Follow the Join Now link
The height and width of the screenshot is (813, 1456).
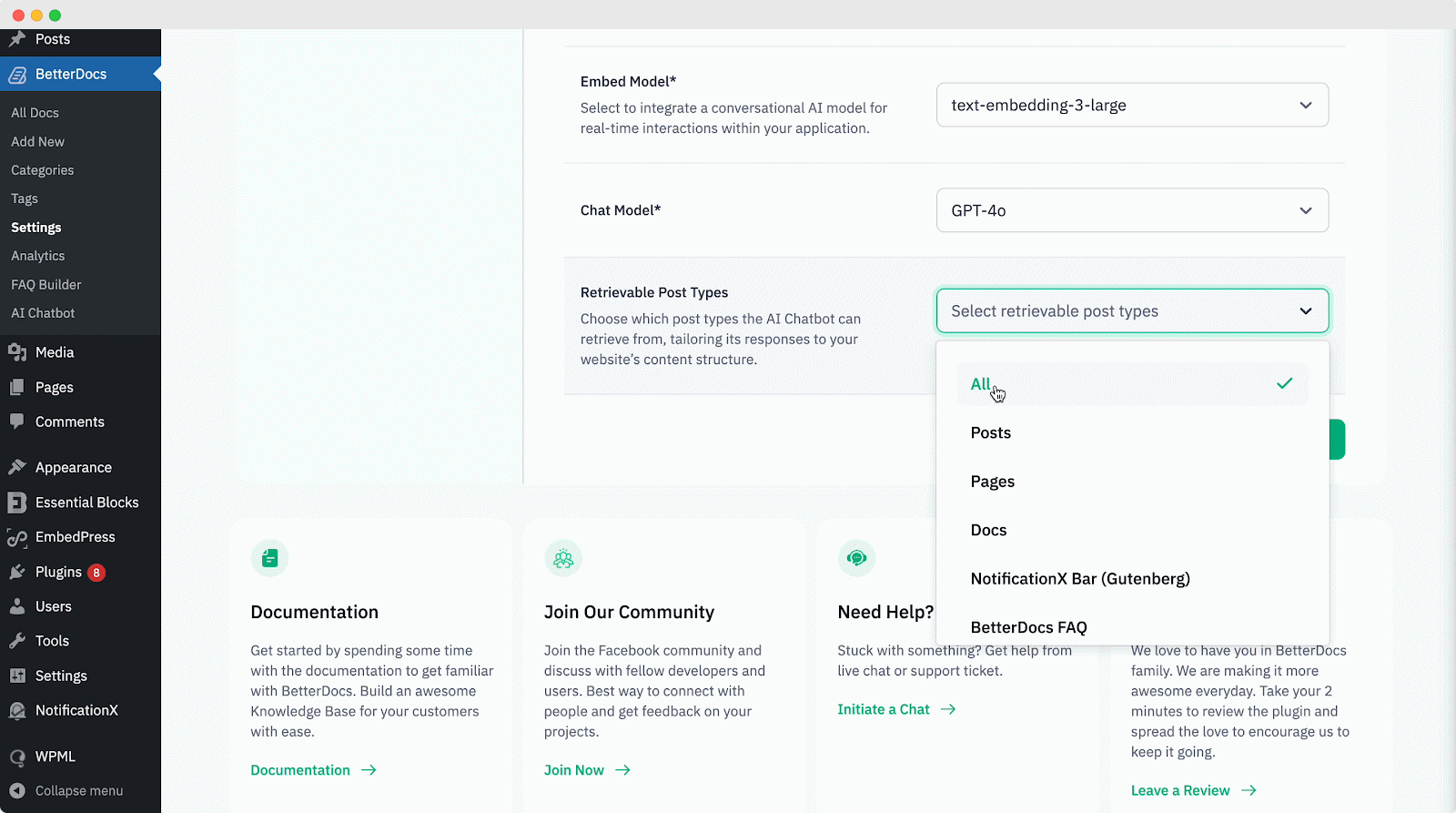[x=574, y=770]
